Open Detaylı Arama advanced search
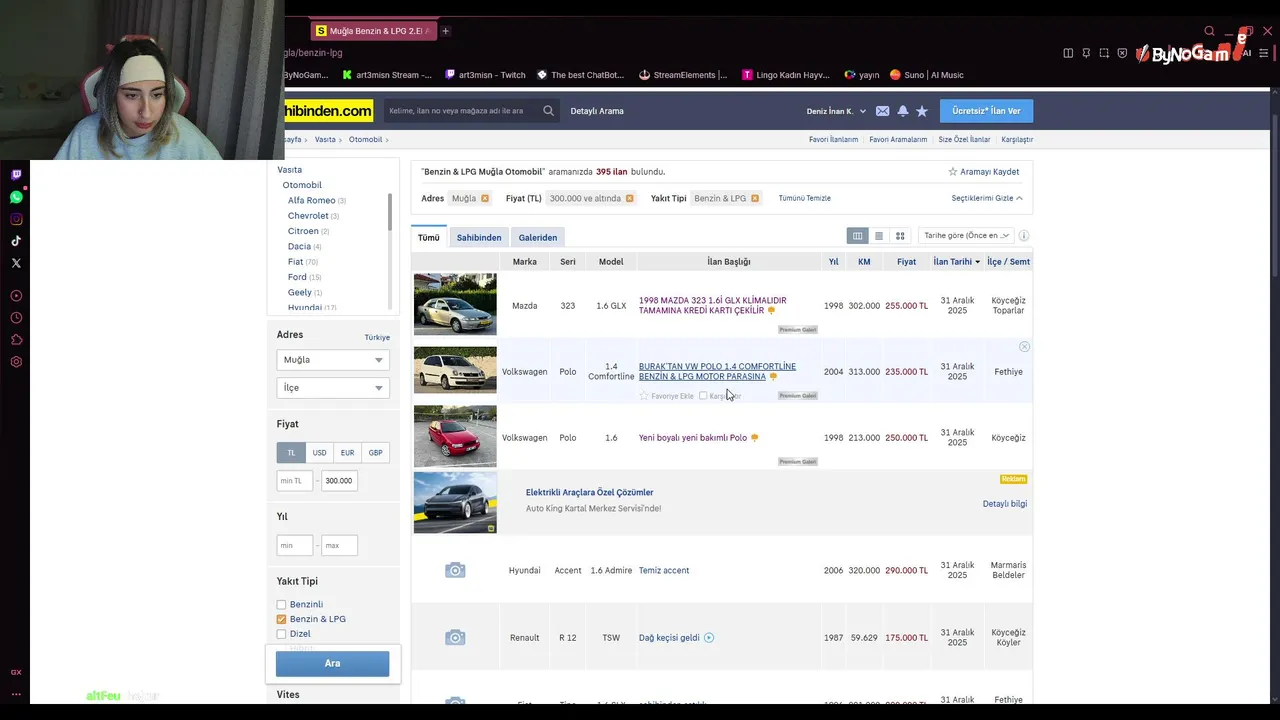The height and width of the screenshot is (720, 1280). pos(597,111)
